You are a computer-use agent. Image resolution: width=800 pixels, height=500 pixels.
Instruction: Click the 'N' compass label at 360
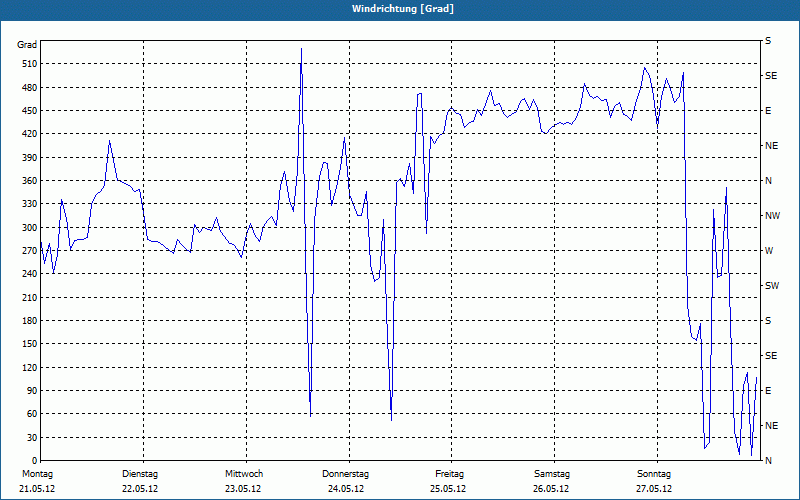[x=769, y=181]
